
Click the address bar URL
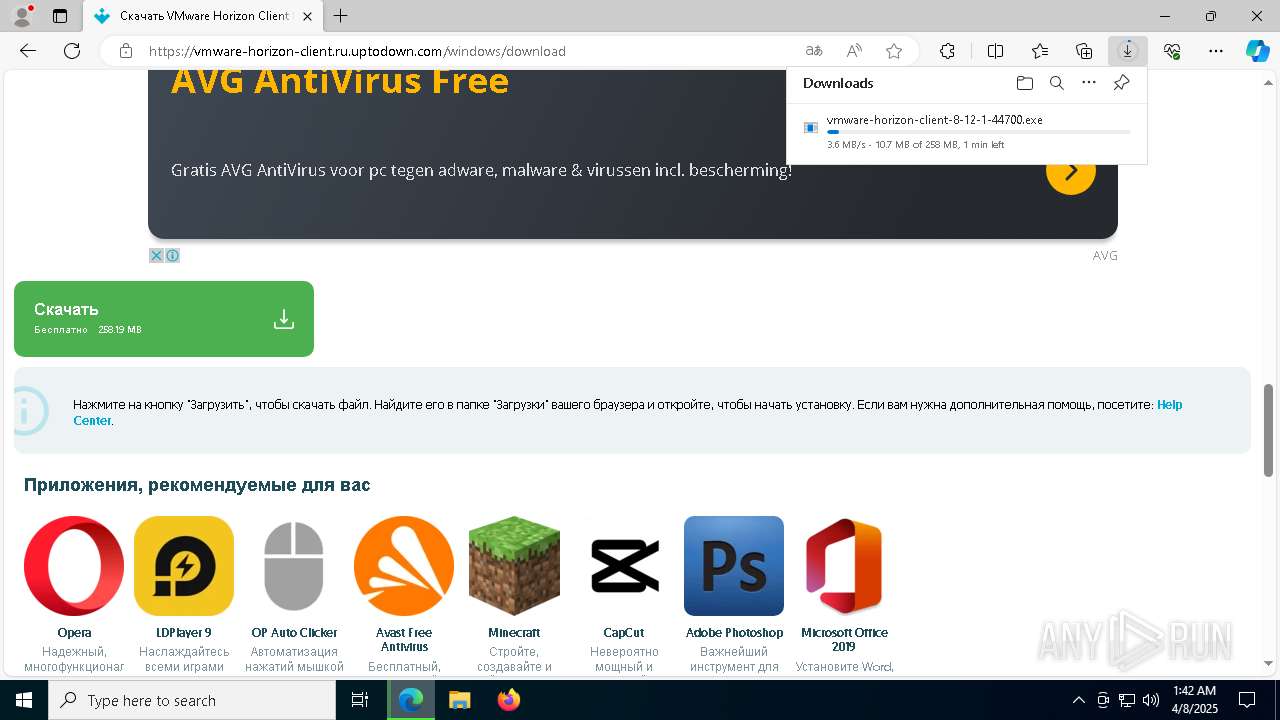tap(357, 51)
